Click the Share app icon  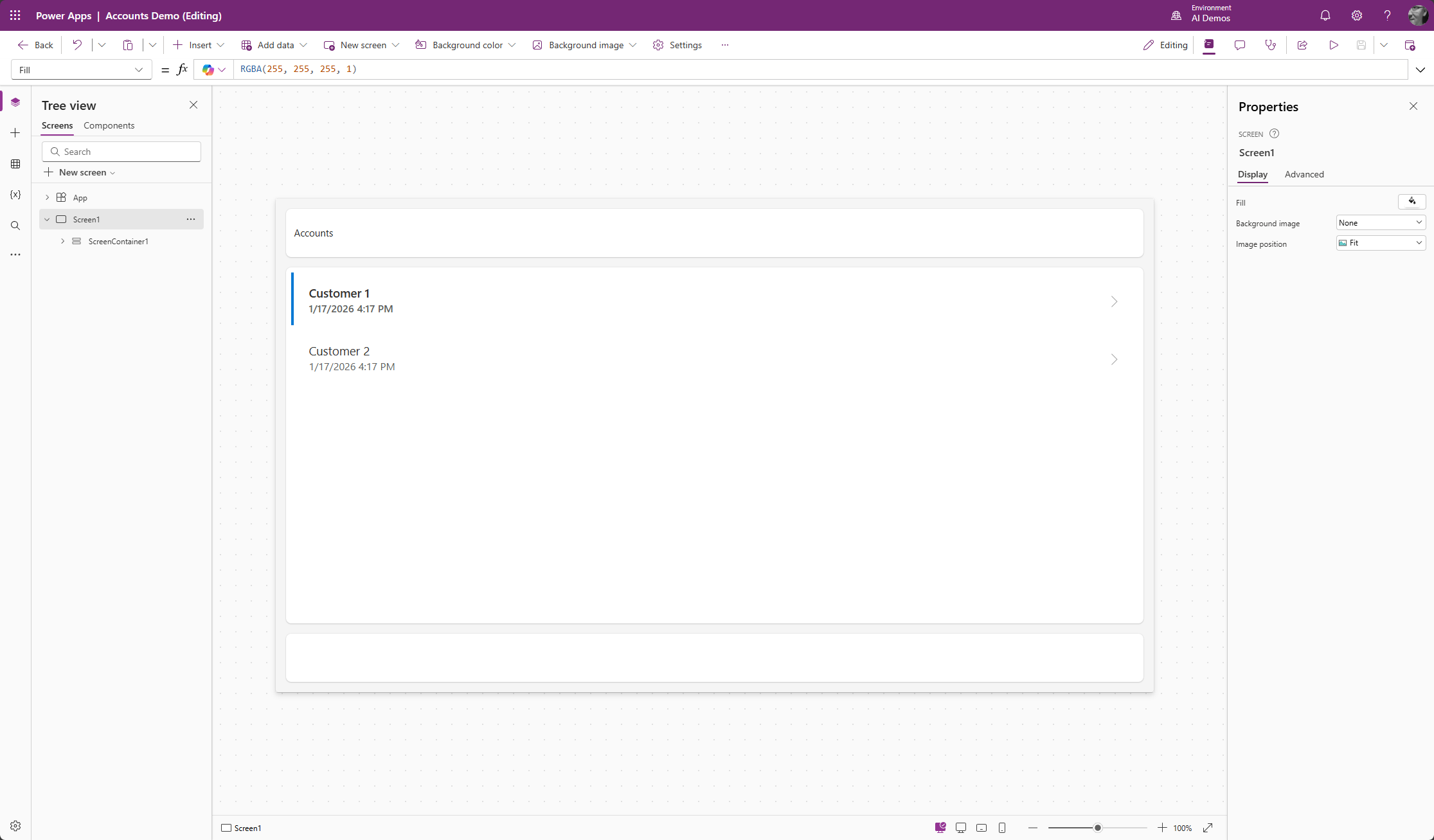(x=1302, y=45)
